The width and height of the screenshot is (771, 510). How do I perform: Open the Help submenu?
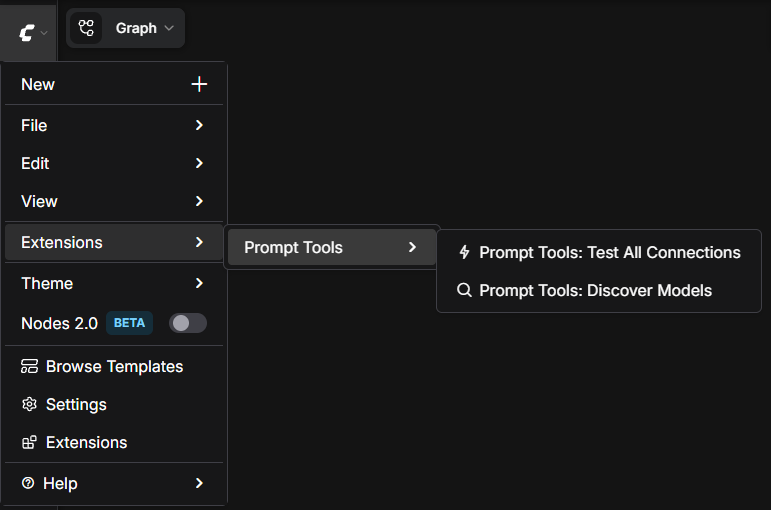click(114, 483)
